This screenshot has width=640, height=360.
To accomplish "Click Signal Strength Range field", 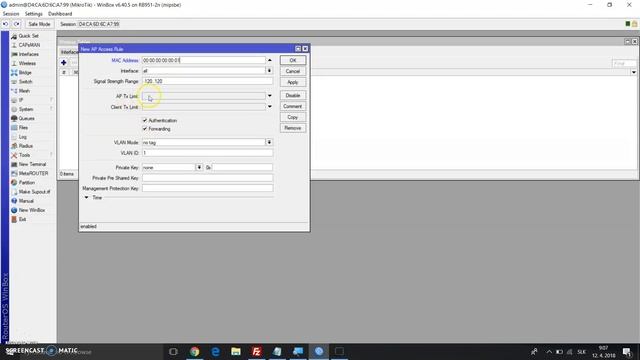I will click(207, 81).
